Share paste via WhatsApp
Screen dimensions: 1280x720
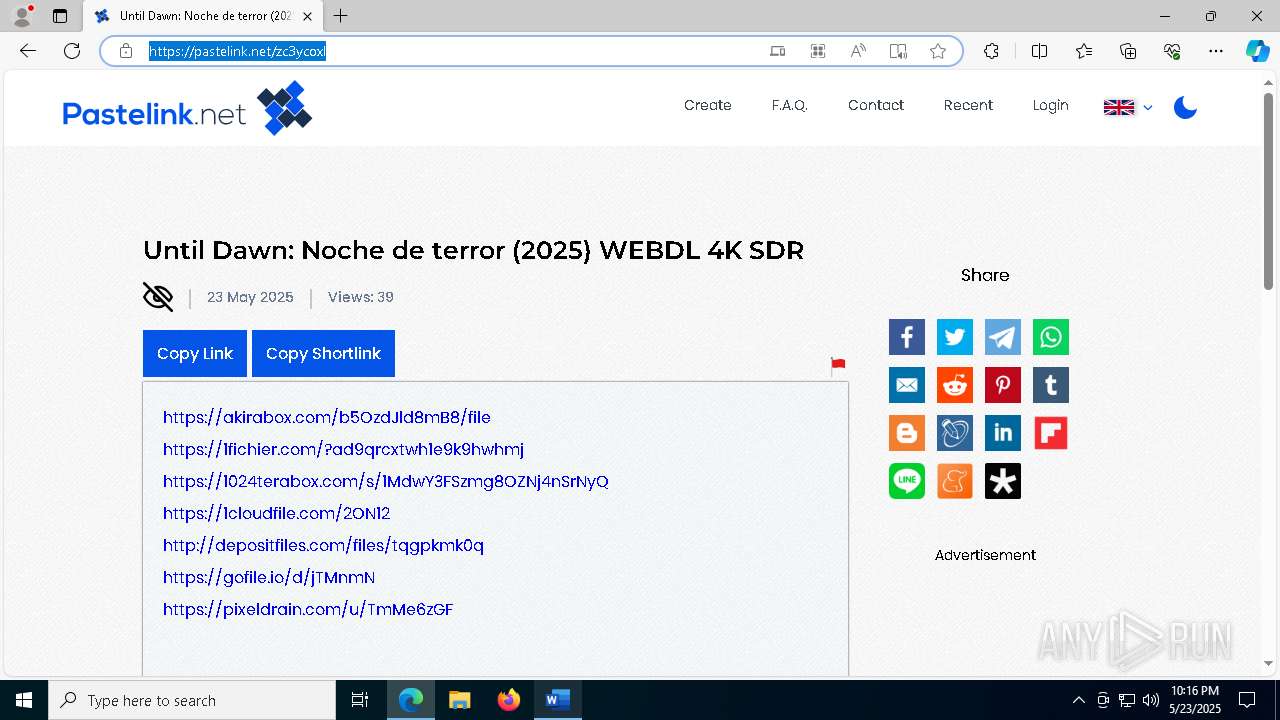point(1051,337)
